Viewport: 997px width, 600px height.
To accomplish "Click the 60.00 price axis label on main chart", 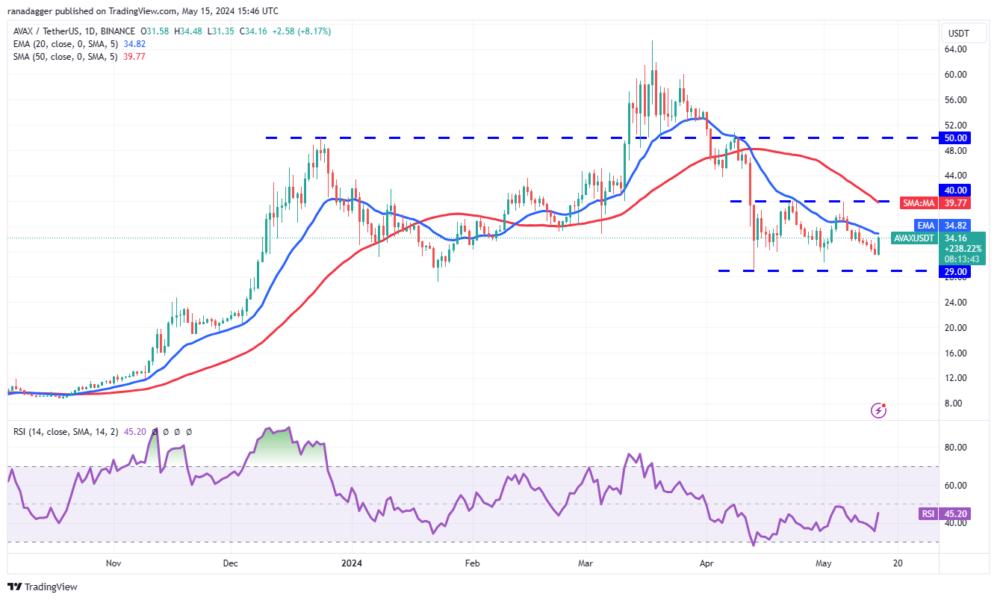I will pos(956,74).
